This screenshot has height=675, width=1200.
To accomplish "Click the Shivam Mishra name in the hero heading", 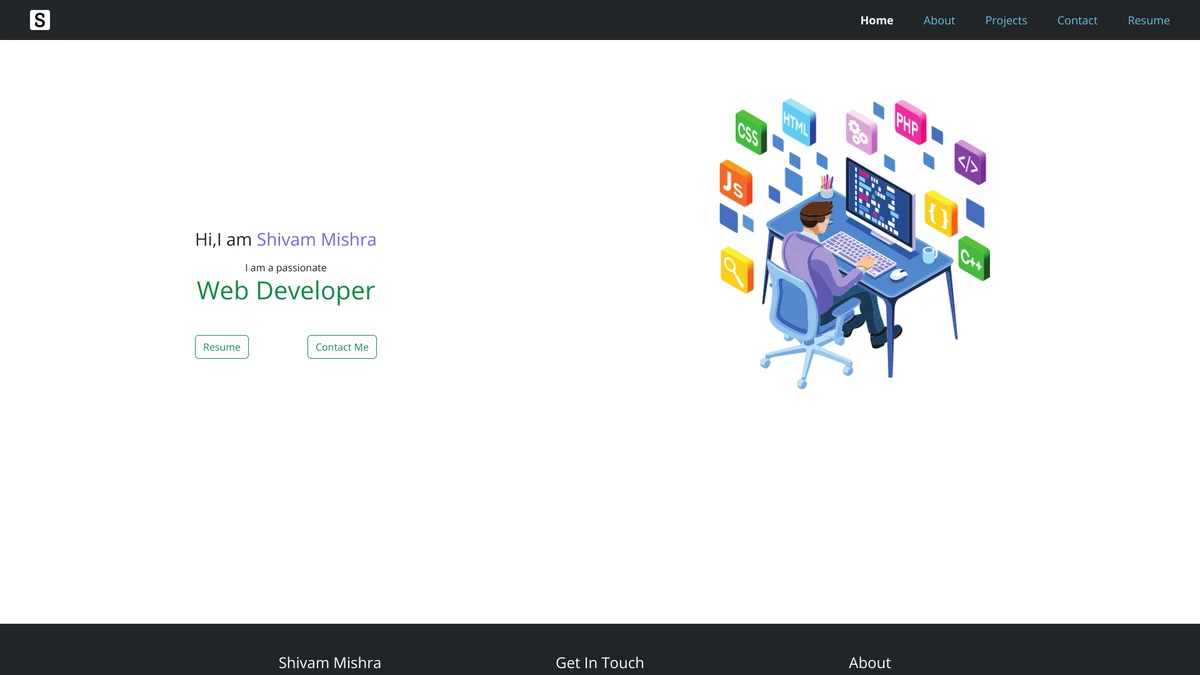I will pos(316,239).
